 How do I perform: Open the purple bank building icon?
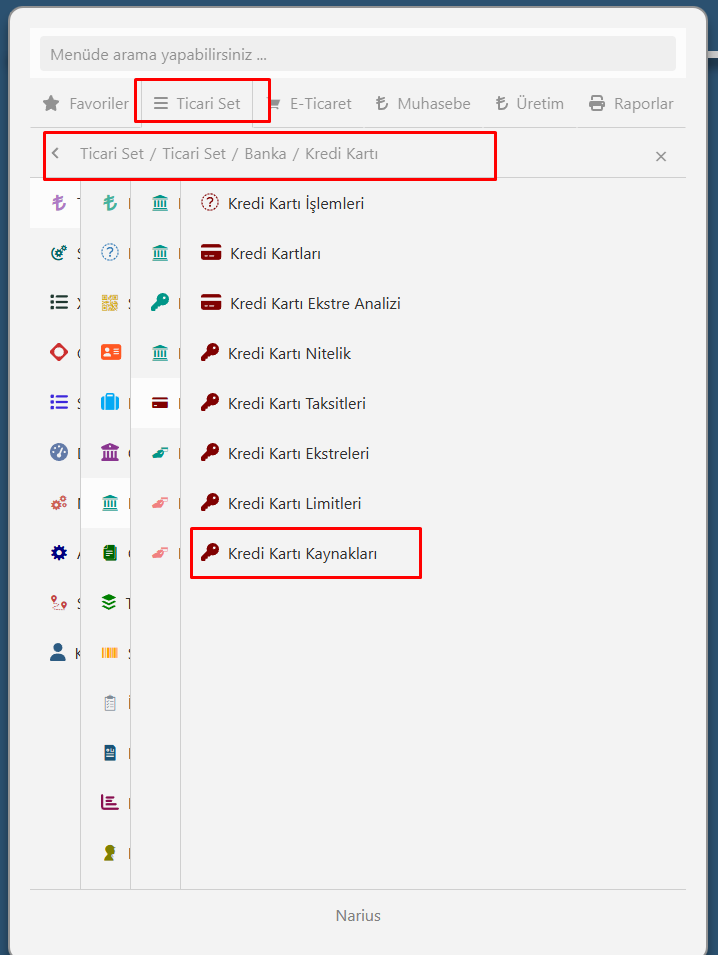(x=110, y=452)
